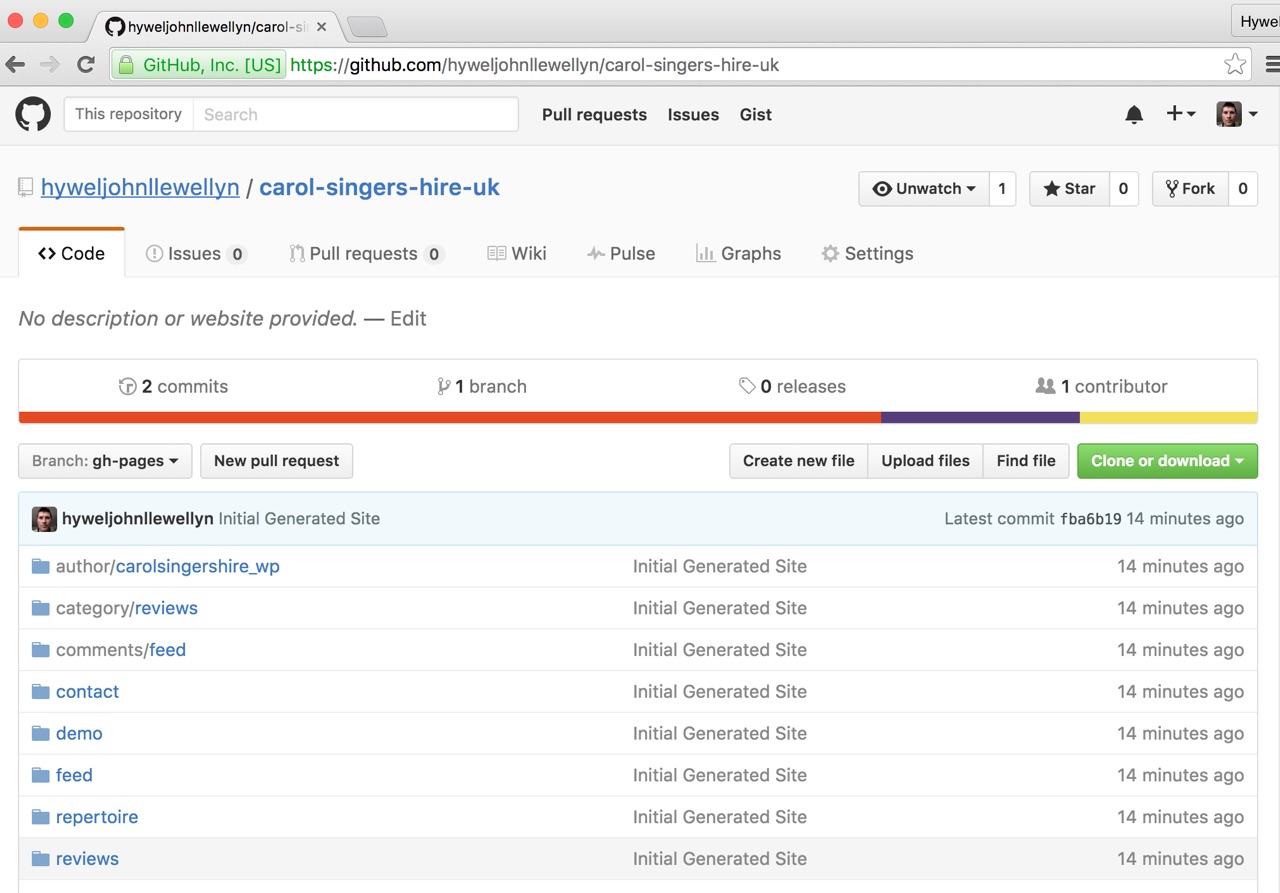The image size is (1280, 893).
Task: Open a new browser tab
Action: click(x=367, y=27)
